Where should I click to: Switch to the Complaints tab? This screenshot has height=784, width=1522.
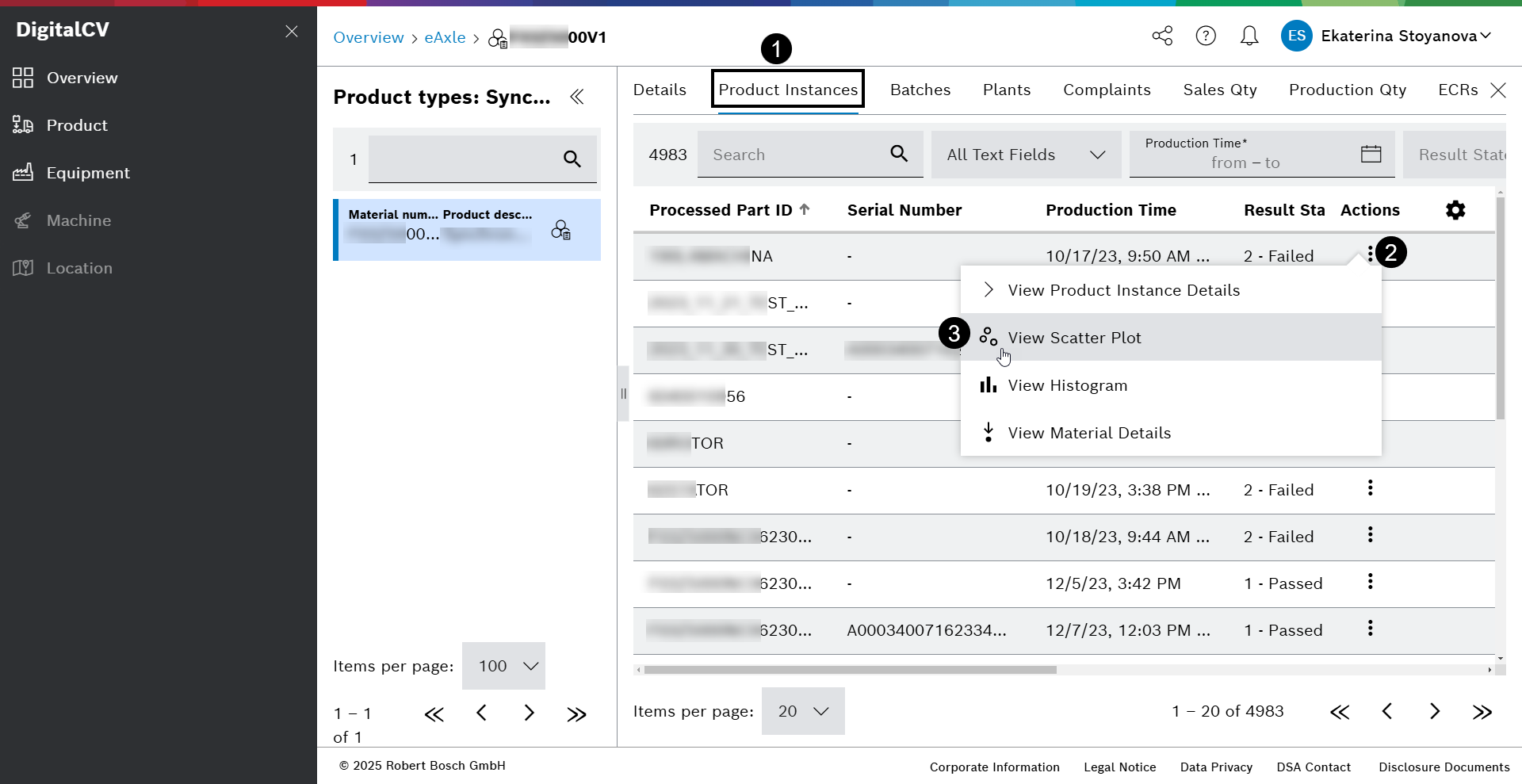click(1107, 90)
